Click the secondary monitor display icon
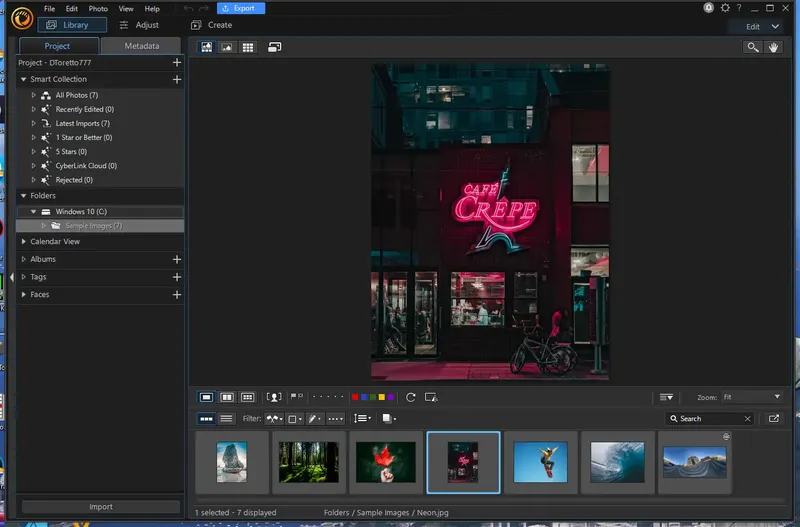 (x=275, y=47)
